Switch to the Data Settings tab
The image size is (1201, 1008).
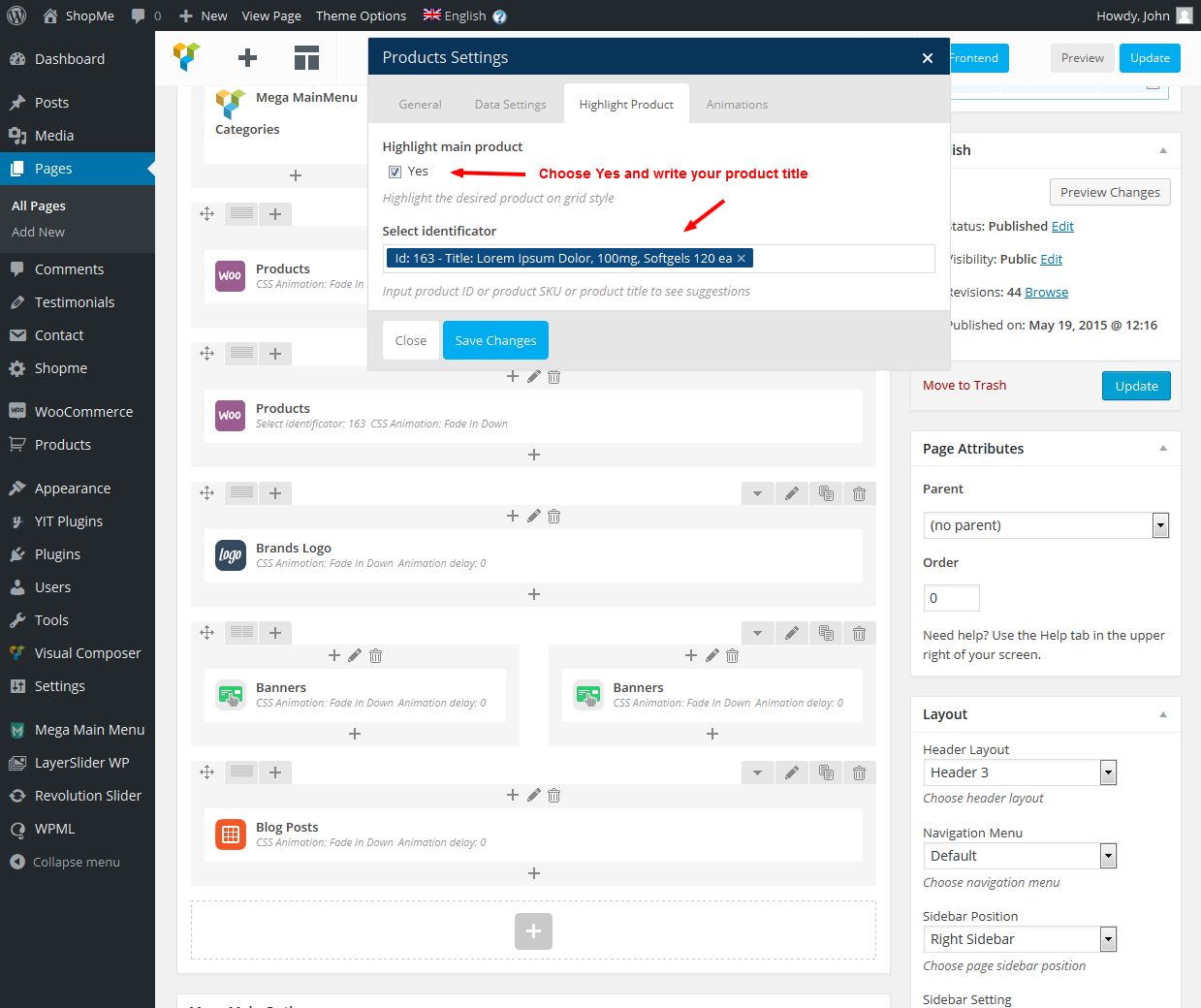[x=510, y=105]
